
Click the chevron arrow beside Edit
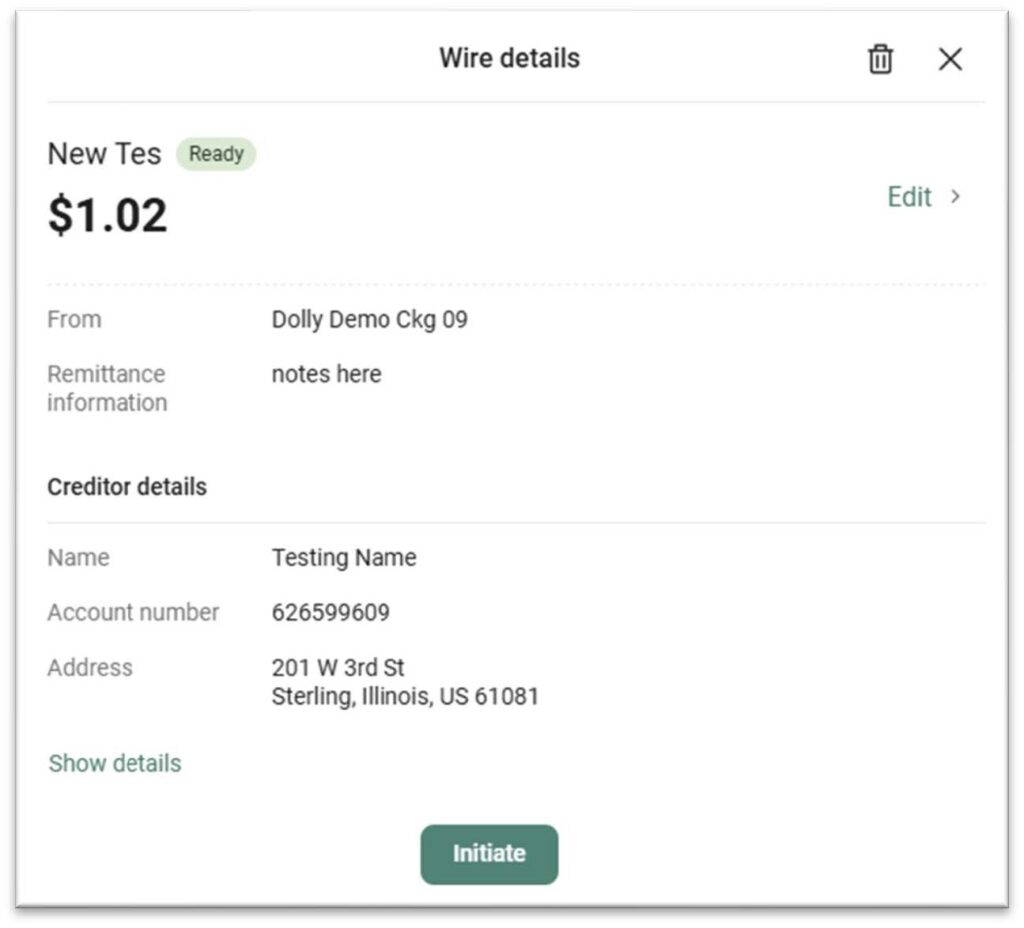[956, 197]
